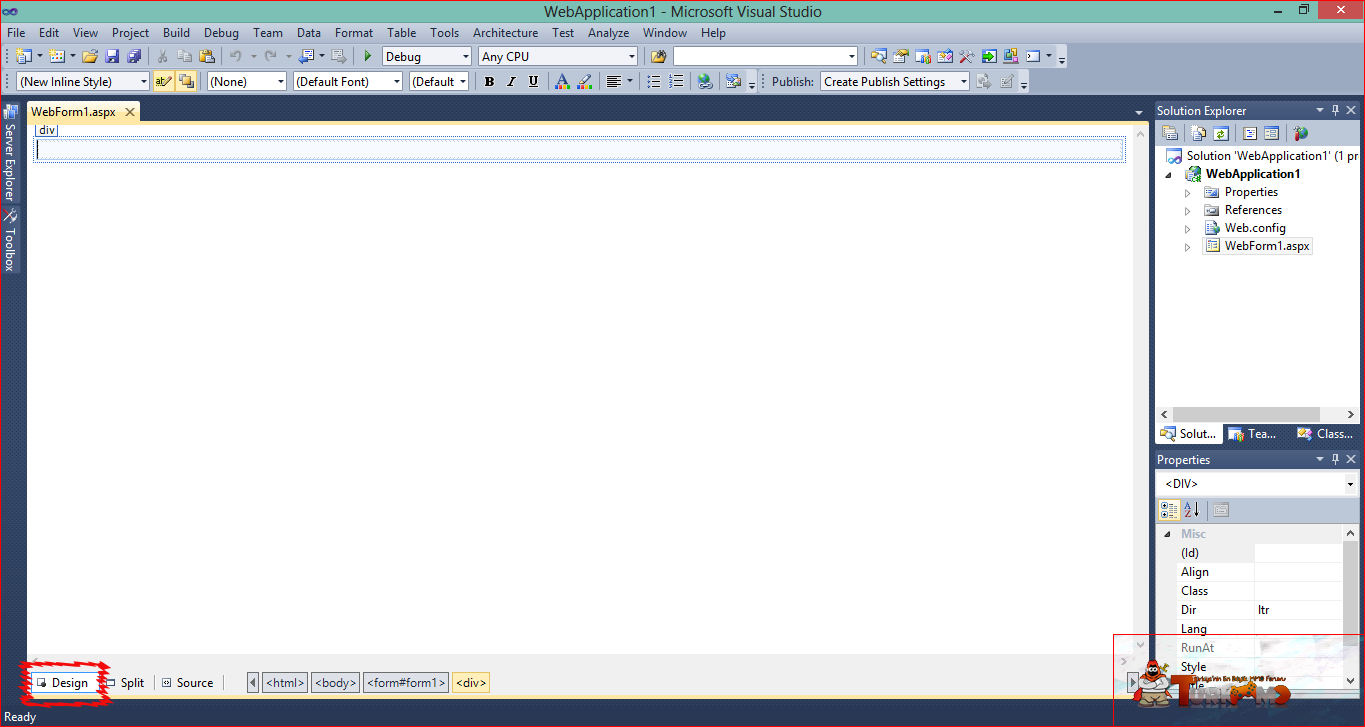Click the Save All toolbar icon
Image resolution: width=1365 pixels, height=727 pixels.
coord(134,57)
